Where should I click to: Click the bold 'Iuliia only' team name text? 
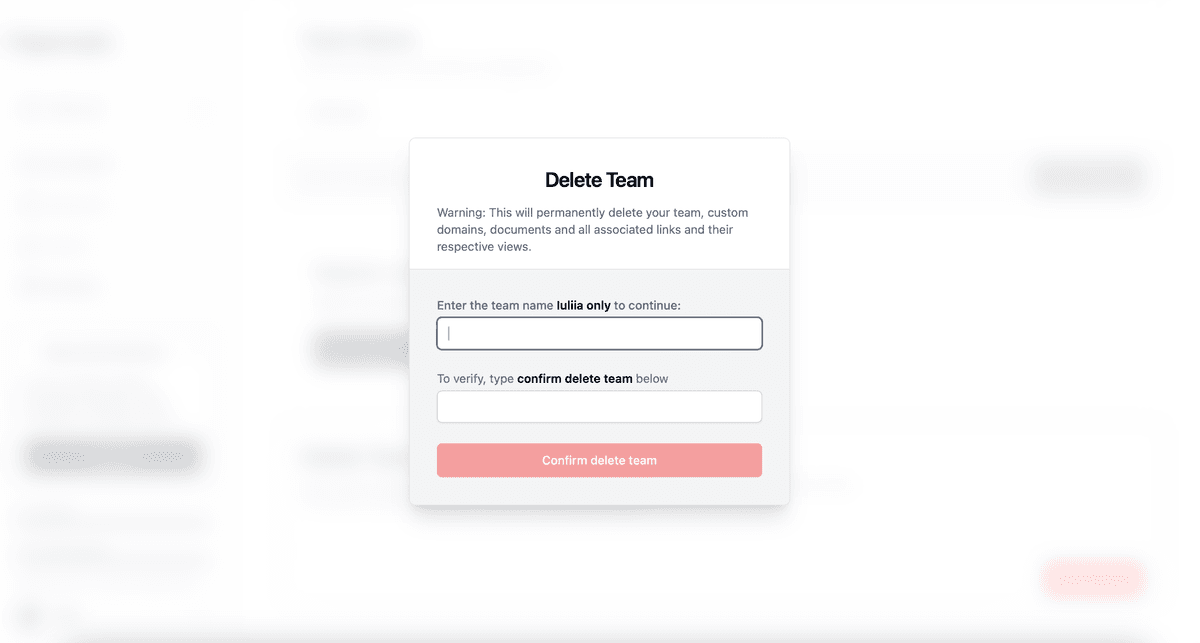[583, 305]
